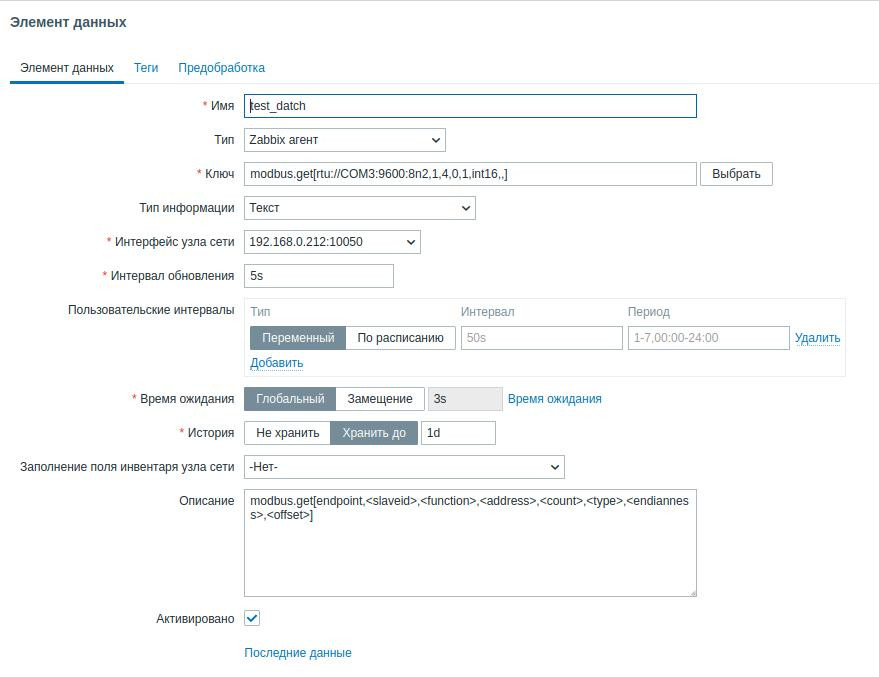Open Интерфейс узла сети dropdown
879x677 pixels.
coord(332,242)
